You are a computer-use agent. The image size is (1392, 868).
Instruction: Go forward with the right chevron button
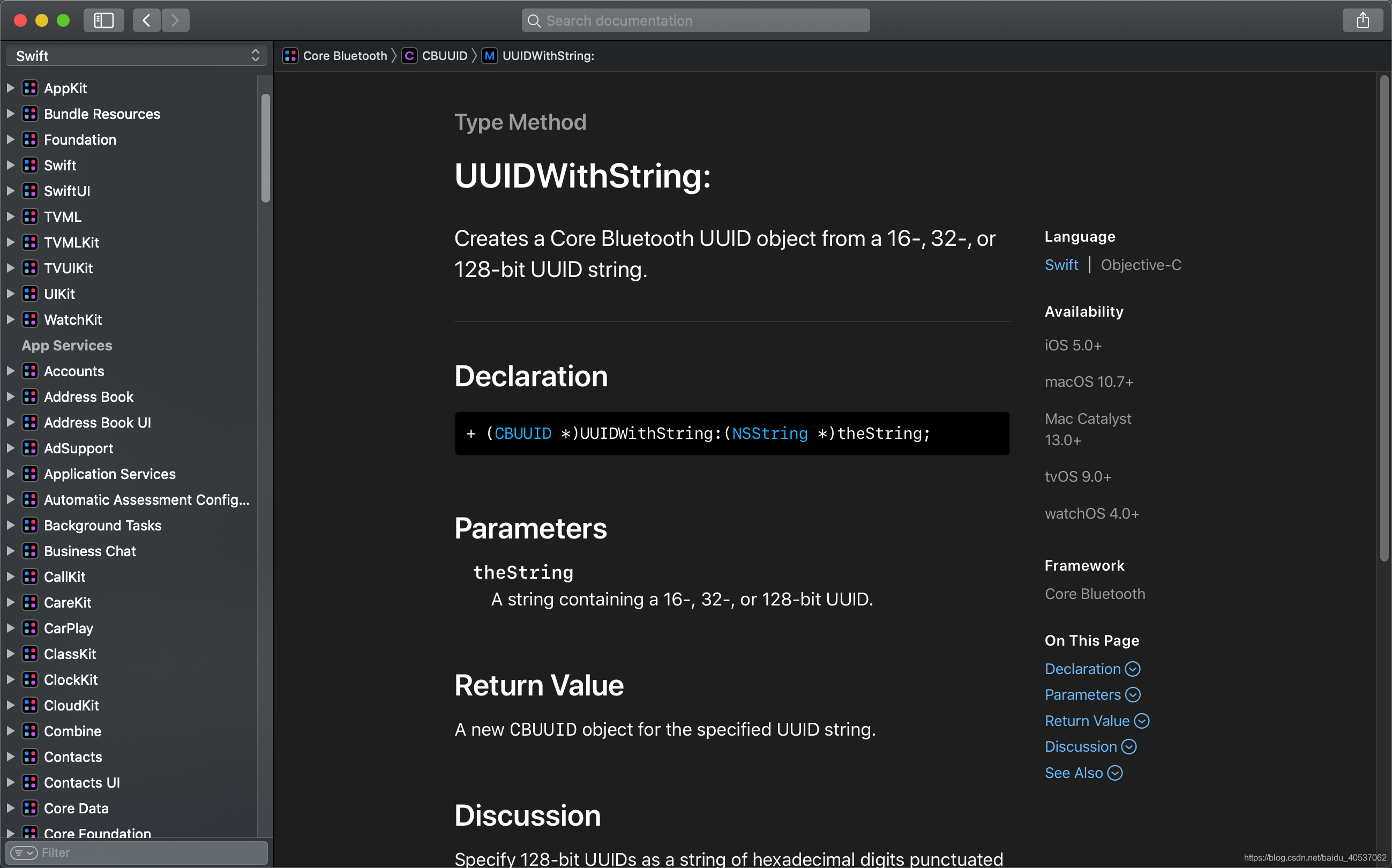[x=176, y=21]
